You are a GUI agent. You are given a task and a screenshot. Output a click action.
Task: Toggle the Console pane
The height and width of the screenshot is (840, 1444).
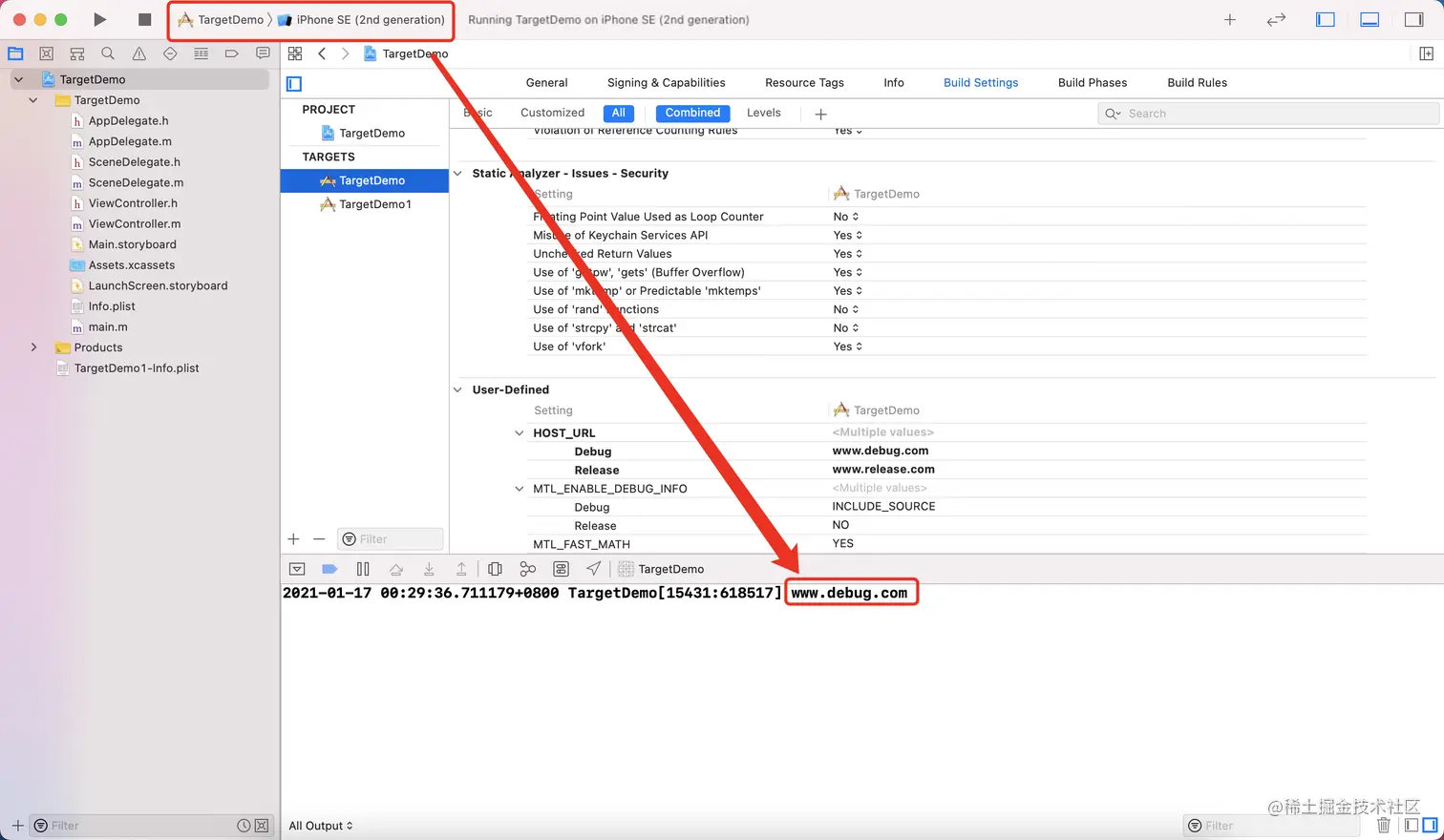click(x=1430, y=826)
